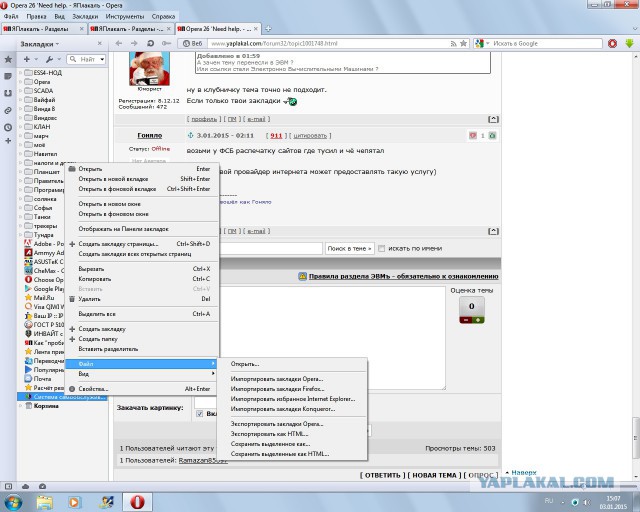
Task: Select 'Импортировать закладки Firefox...' item
Action: (x=292, y=389)
